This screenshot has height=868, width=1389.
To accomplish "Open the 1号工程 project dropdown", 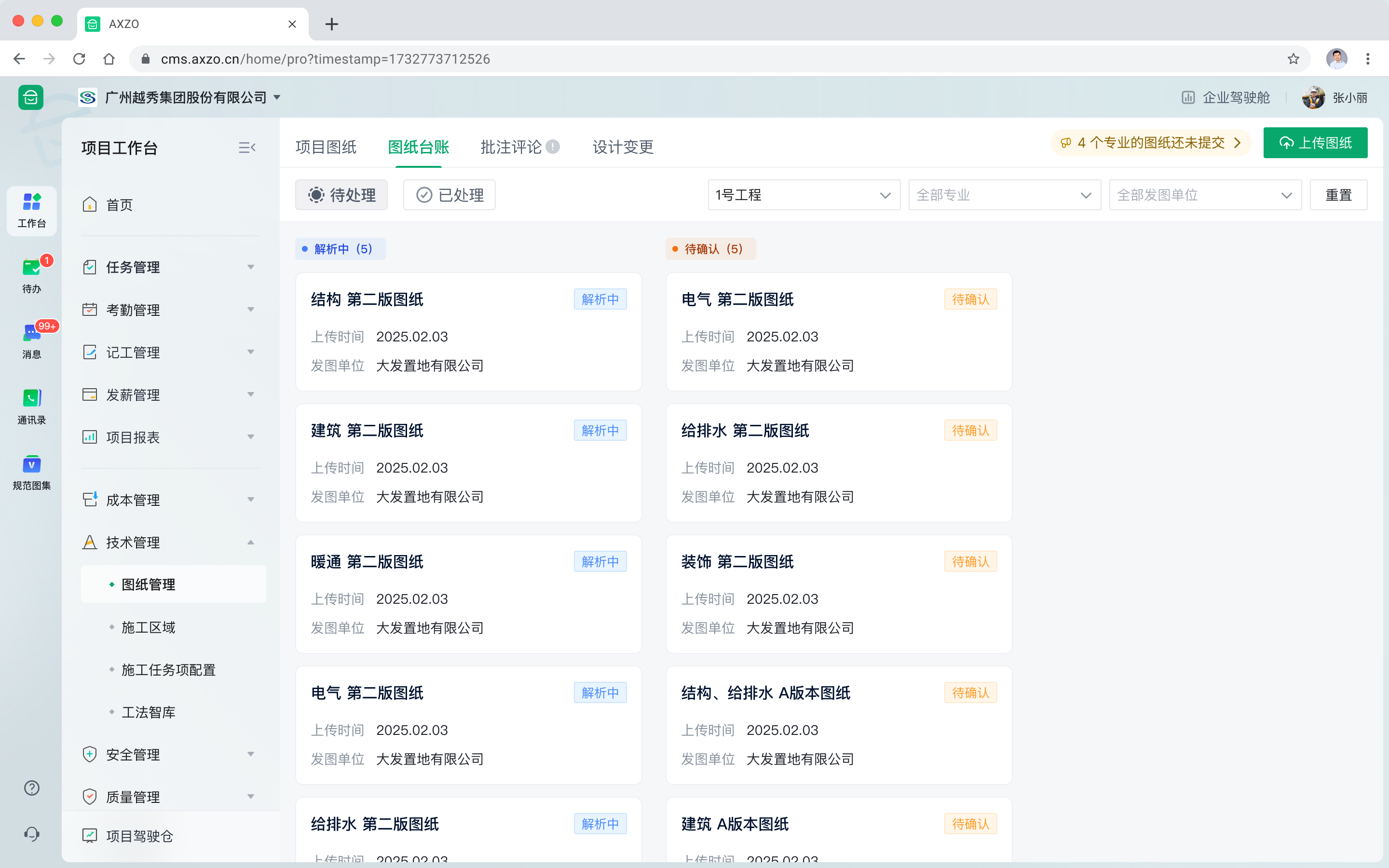I will pos(803,195).
